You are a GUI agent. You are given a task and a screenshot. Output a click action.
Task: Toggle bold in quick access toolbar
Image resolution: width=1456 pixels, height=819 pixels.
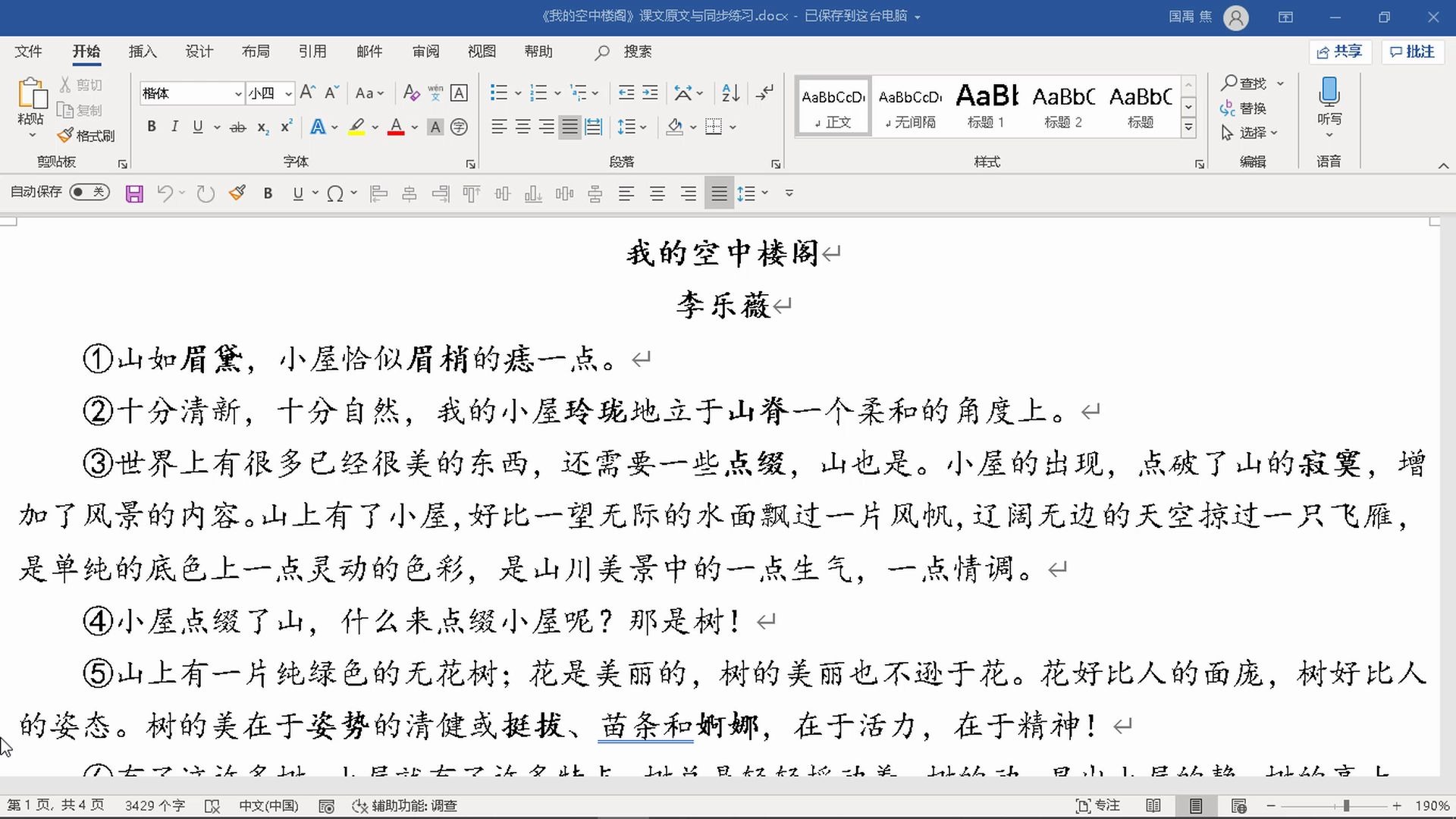268,193
